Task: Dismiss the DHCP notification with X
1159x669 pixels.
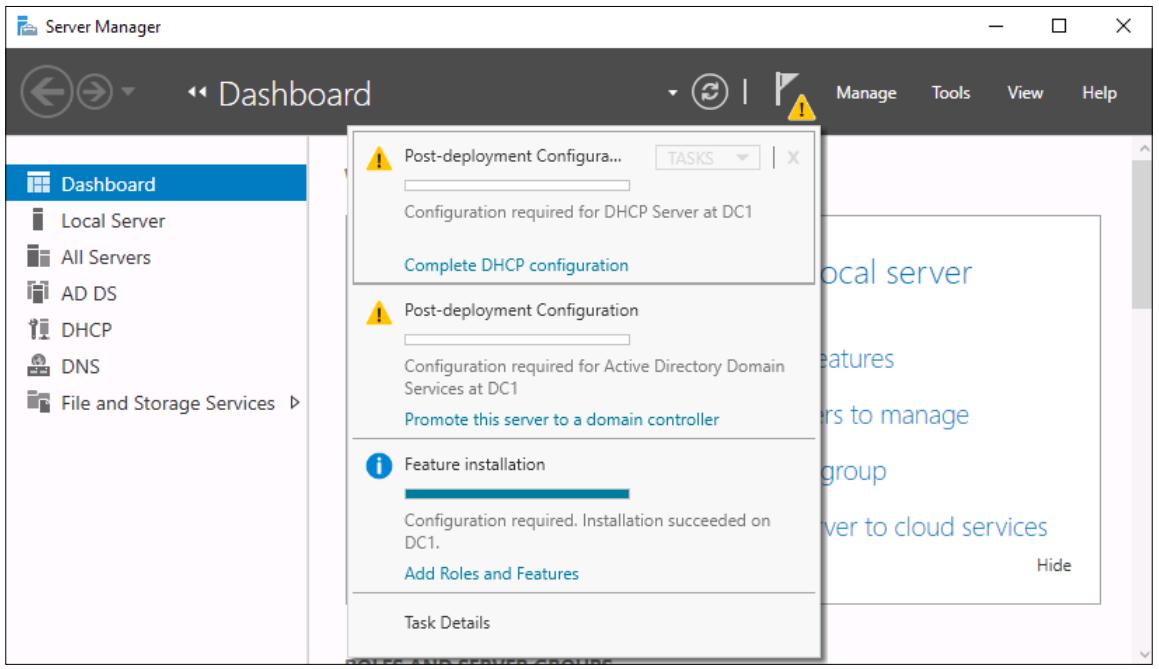Action: click(x=793, y=157)
